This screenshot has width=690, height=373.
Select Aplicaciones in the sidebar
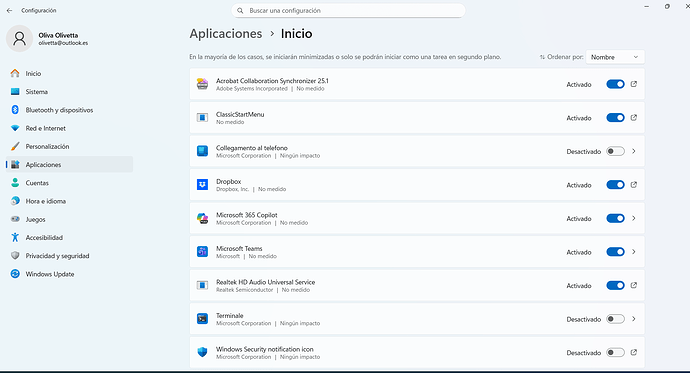(70, 165)
